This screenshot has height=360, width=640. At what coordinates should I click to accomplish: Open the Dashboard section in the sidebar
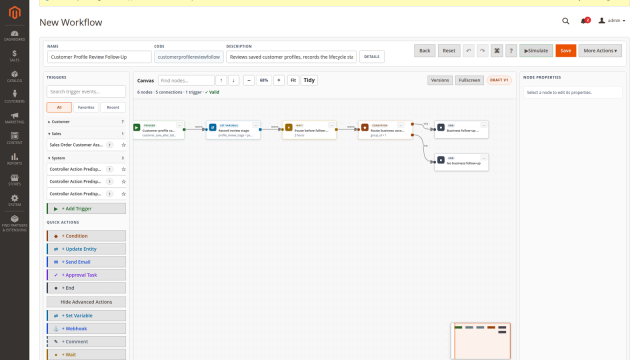(14, 36)
